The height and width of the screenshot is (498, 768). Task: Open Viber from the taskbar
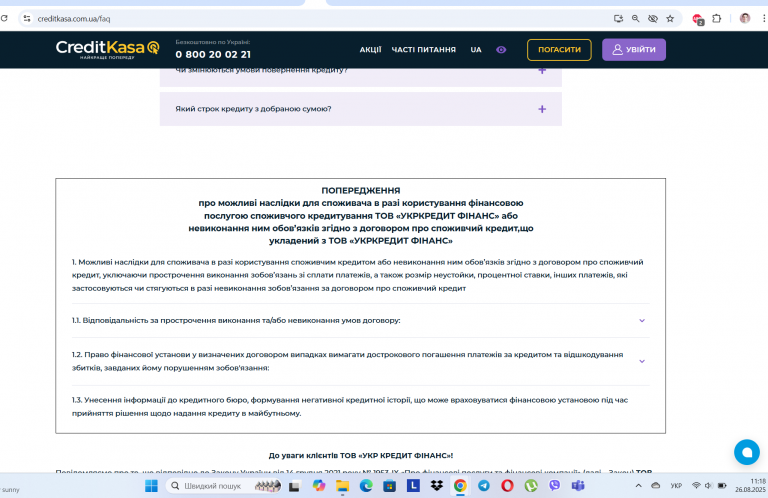[554, 486]
